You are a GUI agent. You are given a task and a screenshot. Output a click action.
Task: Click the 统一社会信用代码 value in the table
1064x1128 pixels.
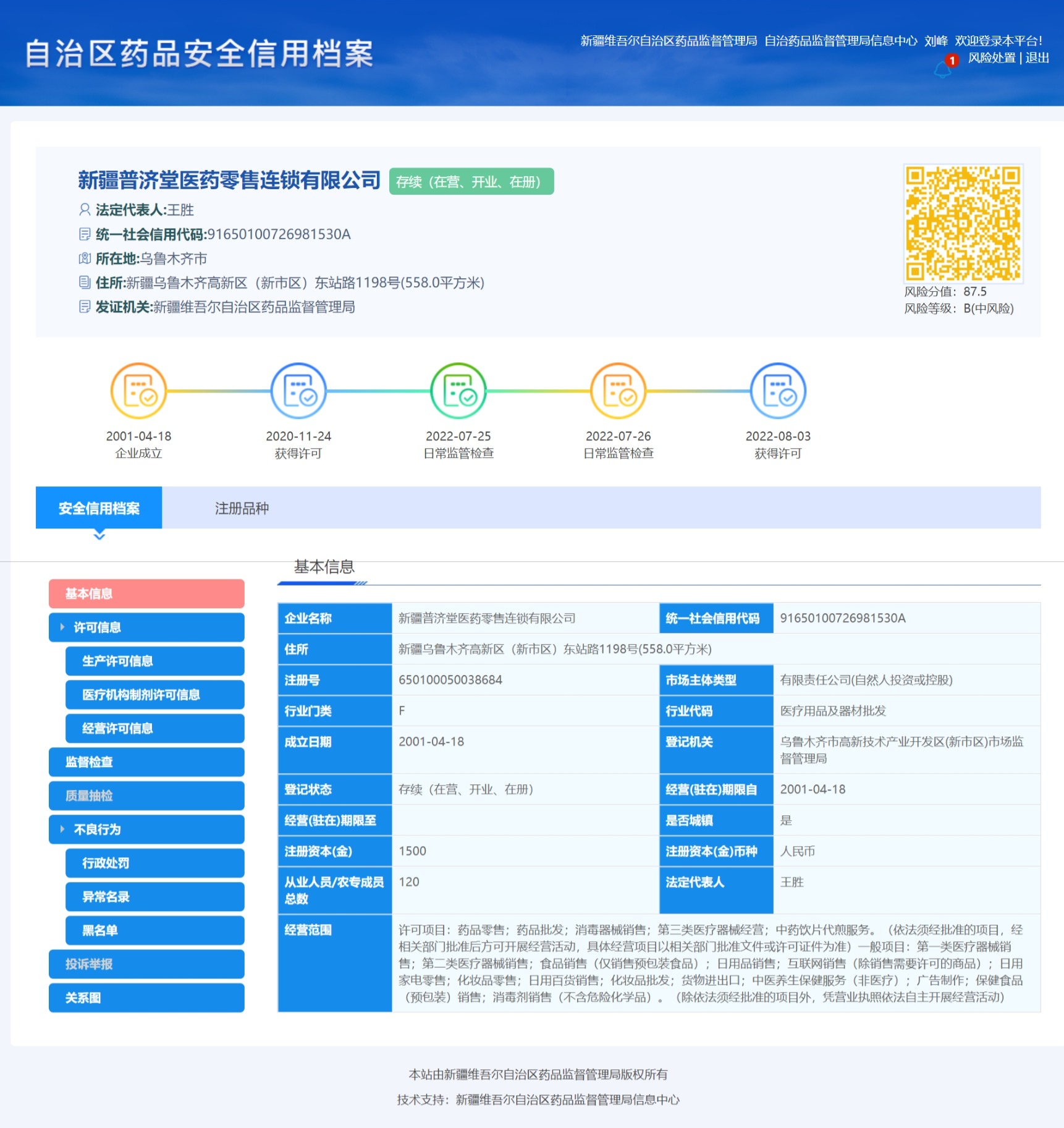(843, 618)
